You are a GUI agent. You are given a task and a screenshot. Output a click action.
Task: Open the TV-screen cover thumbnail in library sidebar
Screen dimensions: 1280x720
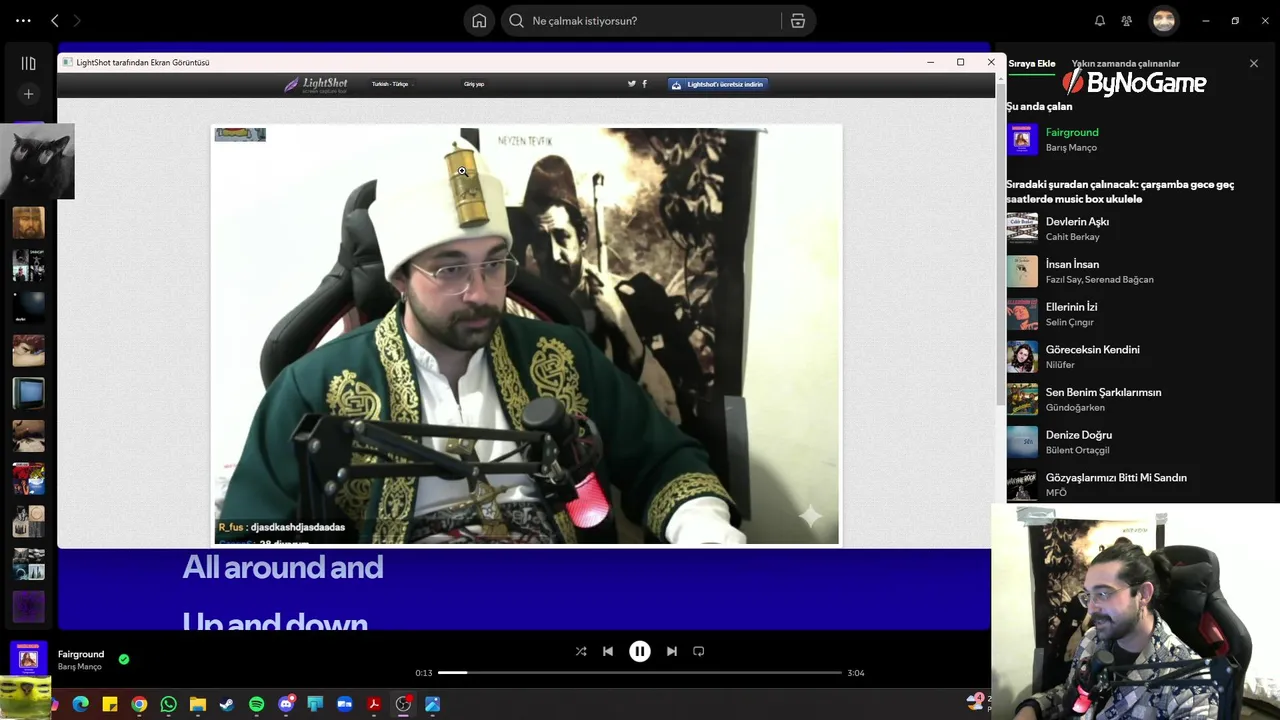28,393
